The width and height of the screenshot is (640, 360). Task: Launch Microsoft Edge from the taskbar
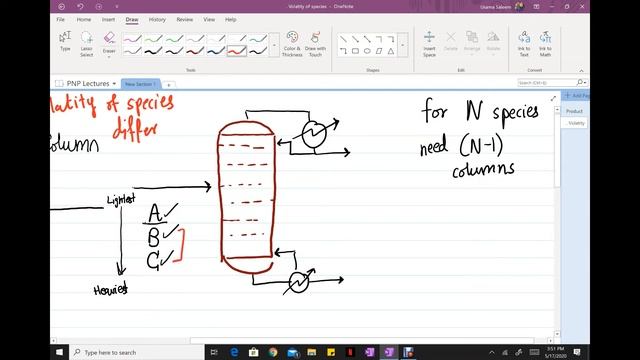(234, 352)
